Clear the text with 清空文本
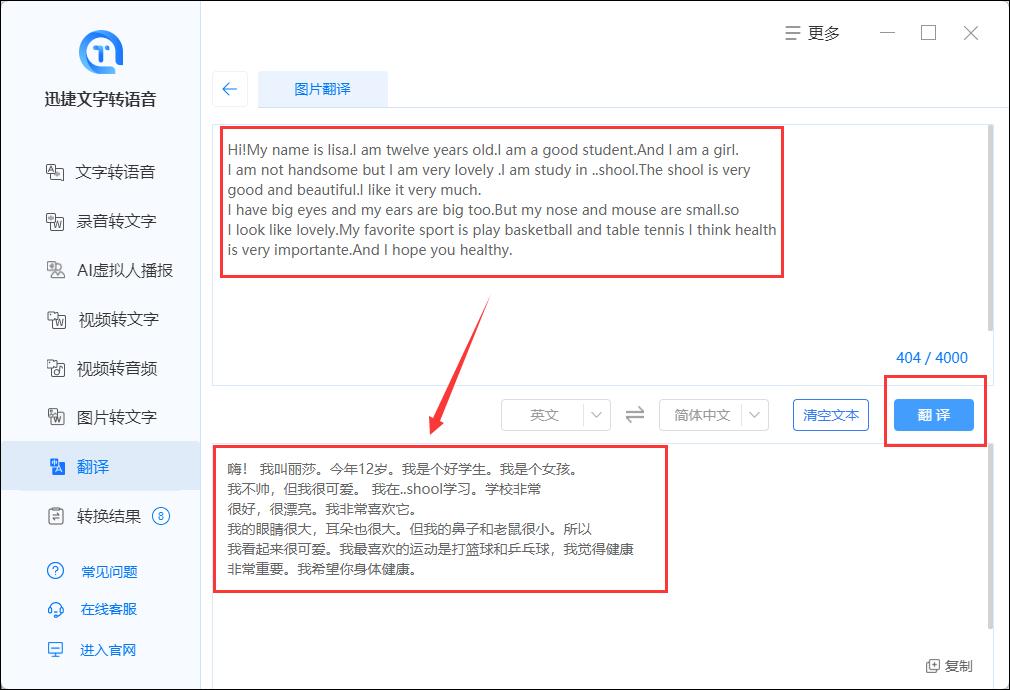 [x=830, y=414]
